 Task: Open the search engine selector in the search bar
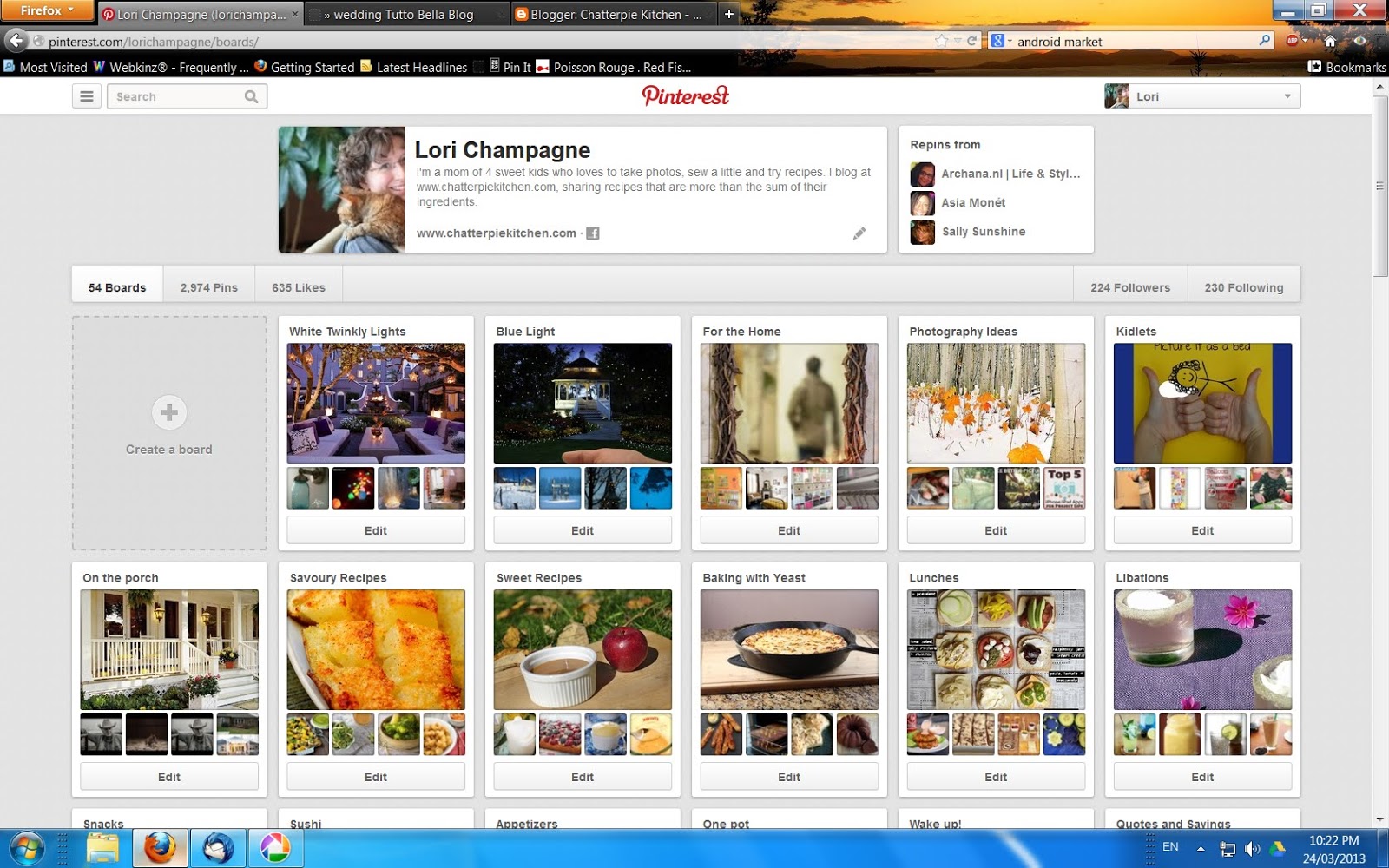click(1000, 40)
